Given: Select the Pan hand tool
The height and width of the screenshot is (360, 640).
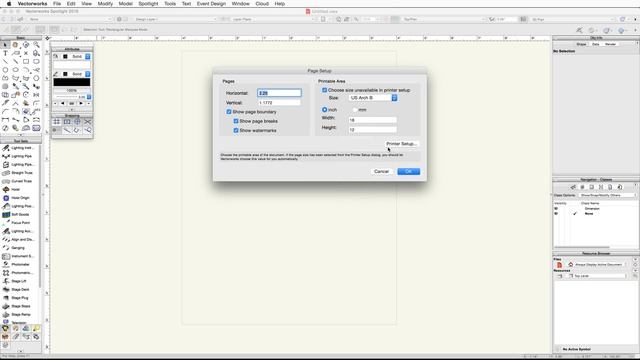Looking at the screenshot, I should 16,44.
